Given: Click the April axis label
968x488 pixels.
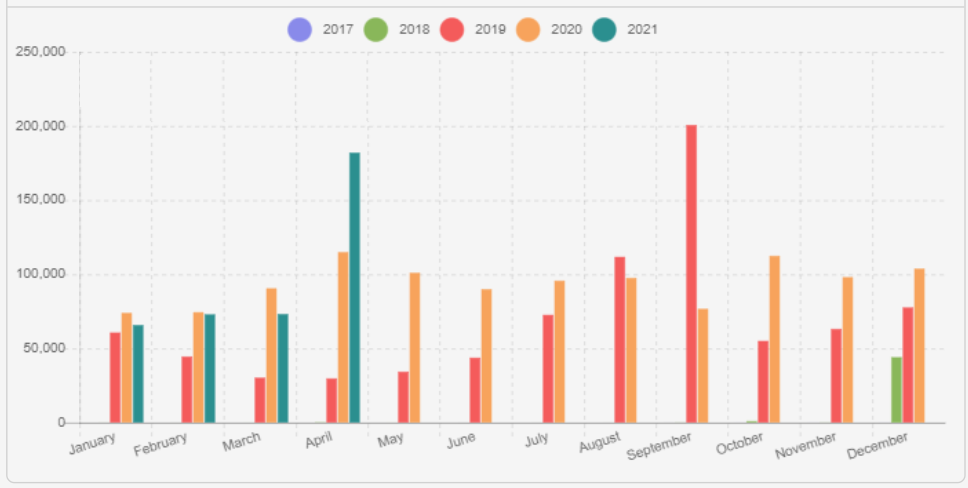Looking at the screenshot, I should pos(319,440).
